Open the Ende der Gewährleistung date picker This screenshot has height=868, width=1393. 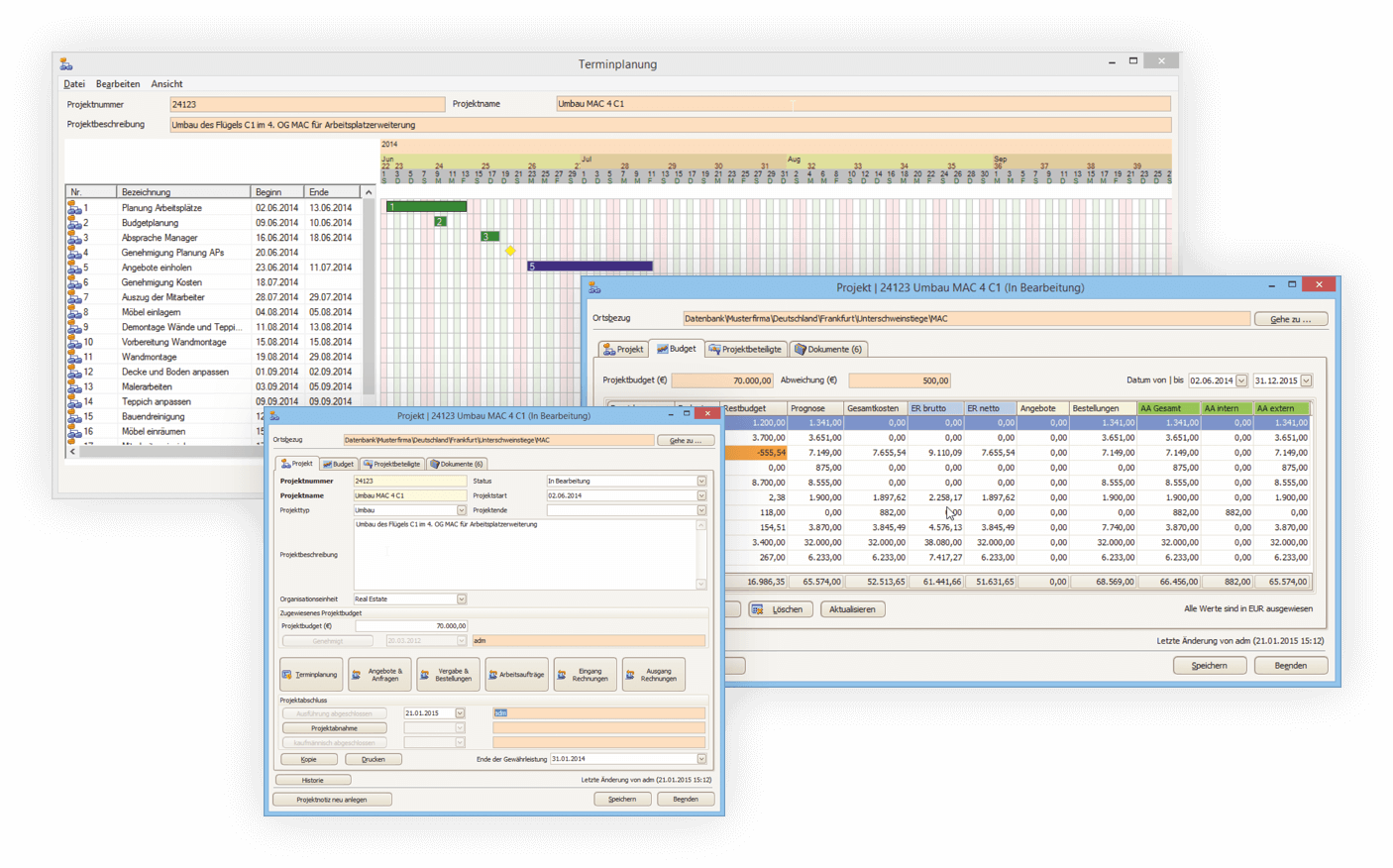point(701,759)
